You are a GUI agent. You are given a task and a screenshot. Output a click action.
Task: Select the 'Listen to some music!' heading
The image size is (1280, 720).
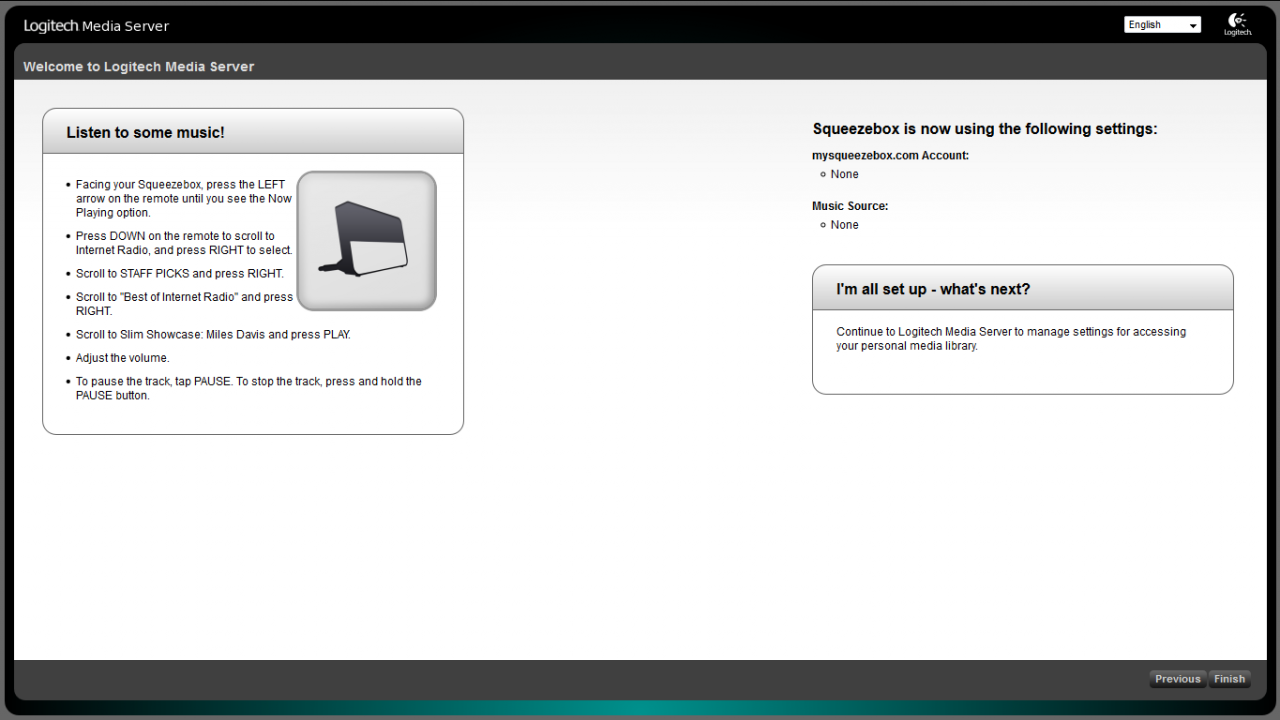click(146, 132)
